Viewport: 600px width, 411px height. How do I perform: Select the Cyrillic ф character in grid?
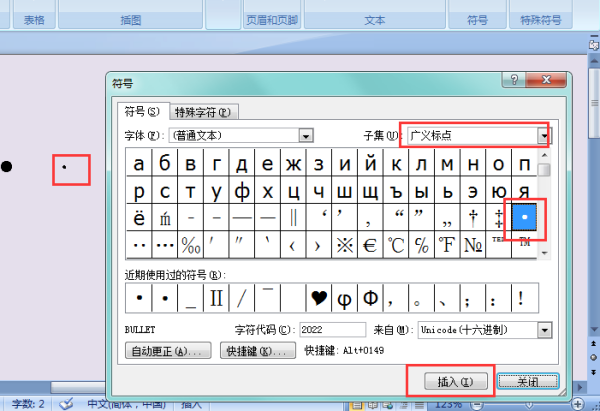pos(242,190)
